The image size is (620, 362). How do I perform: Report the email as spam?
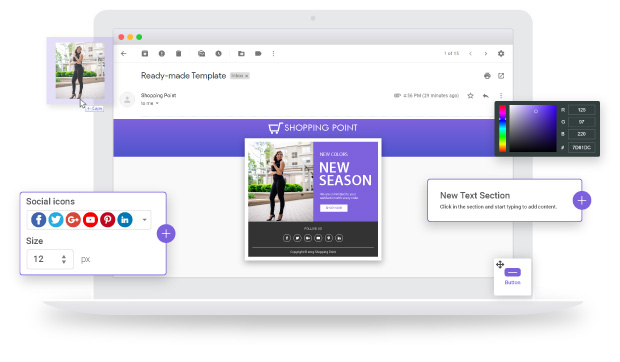162,53
